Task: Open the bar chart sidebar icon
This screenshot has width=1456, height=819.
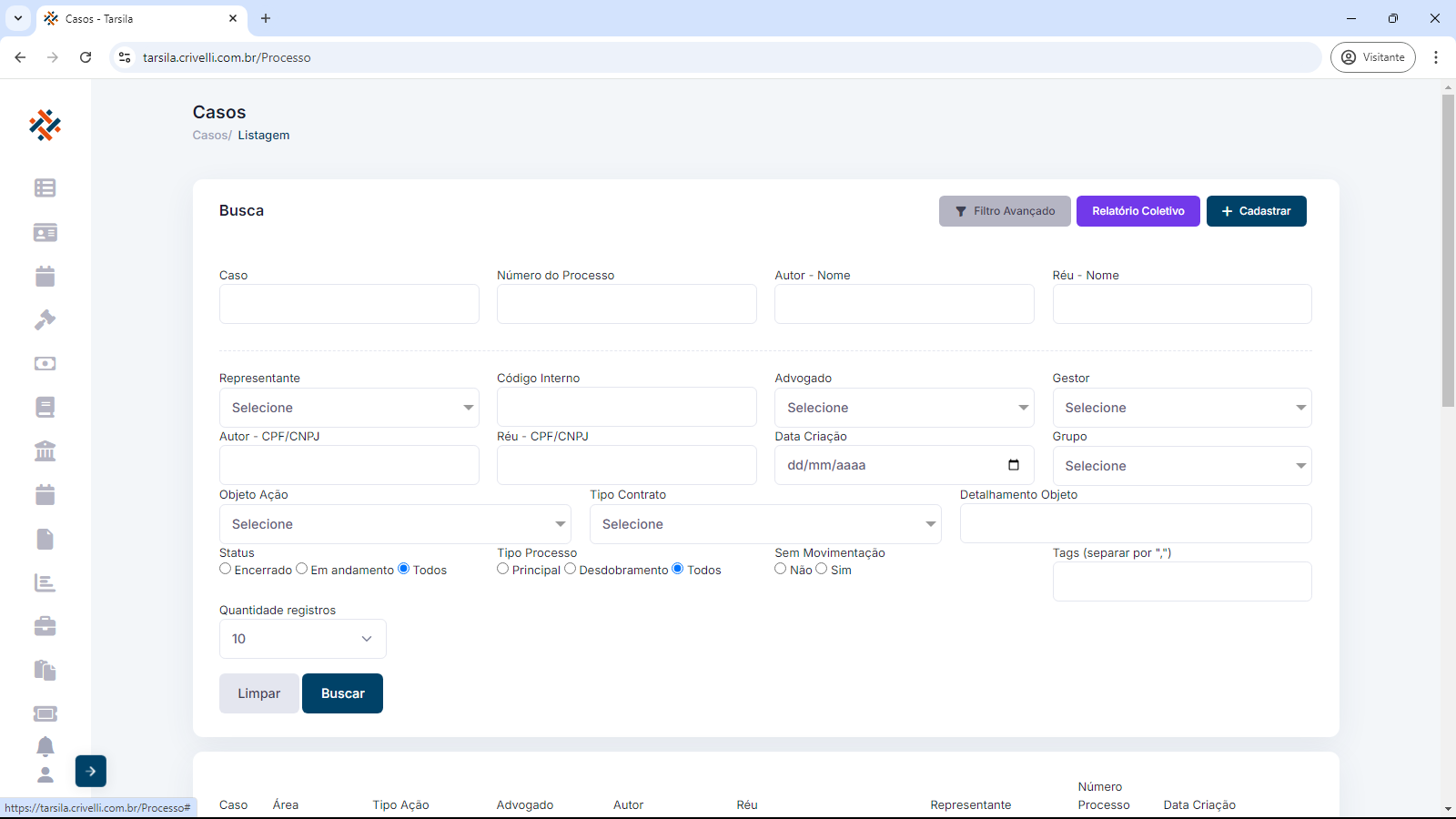Action: click(x=45, y=582)
